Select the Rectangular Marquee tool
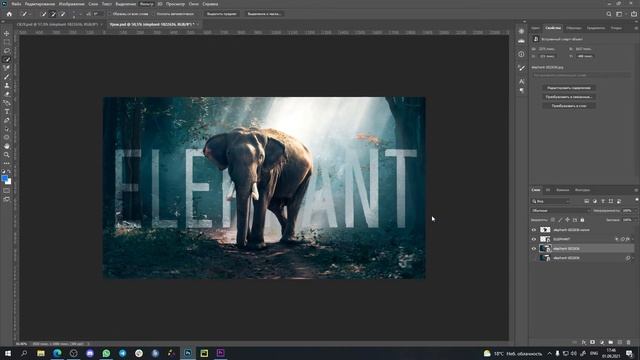Viewport: 640px width, 360px height. point(7,42)
